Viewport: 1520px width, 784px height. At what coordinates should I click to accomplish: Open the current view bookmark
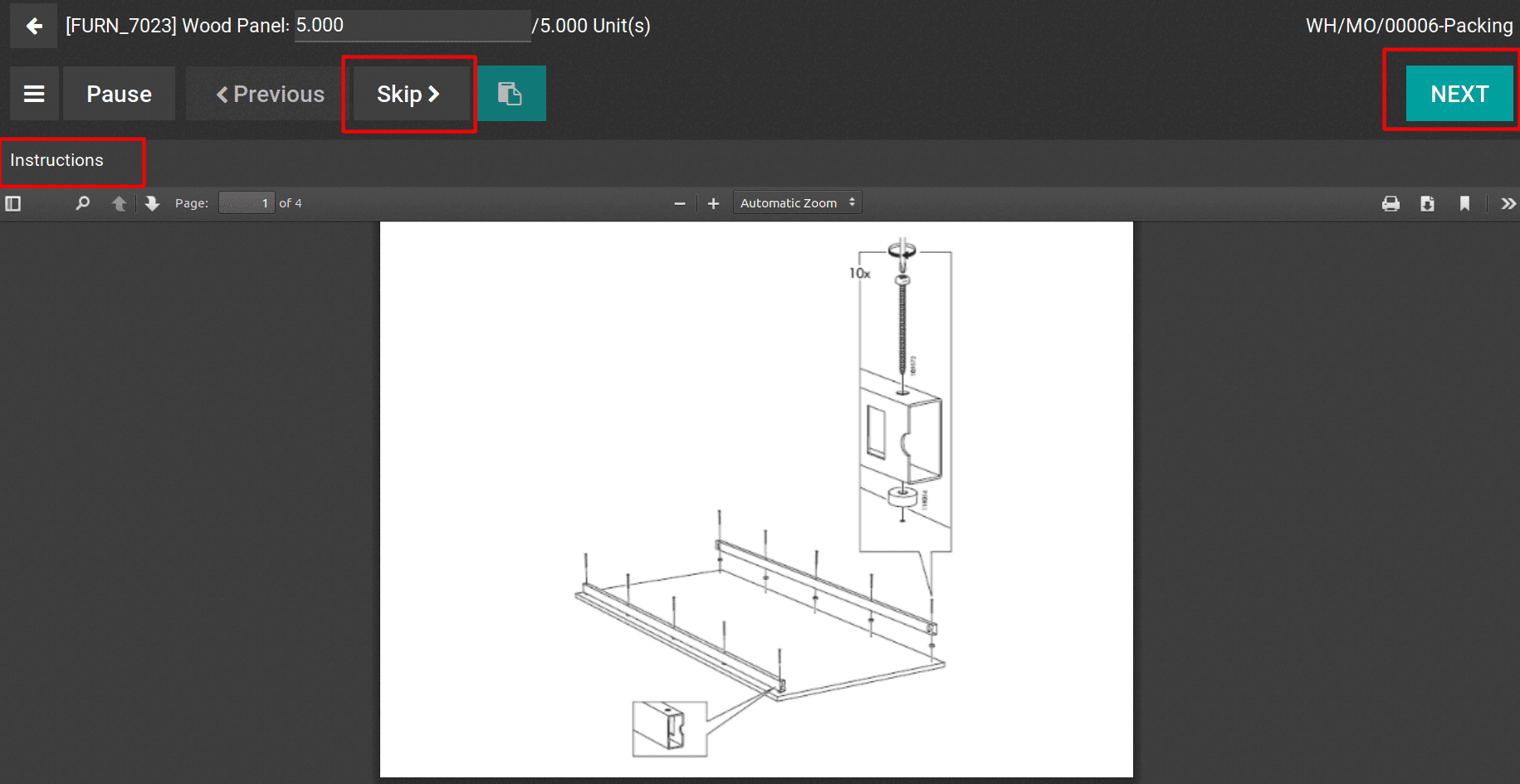point(1464,203)
